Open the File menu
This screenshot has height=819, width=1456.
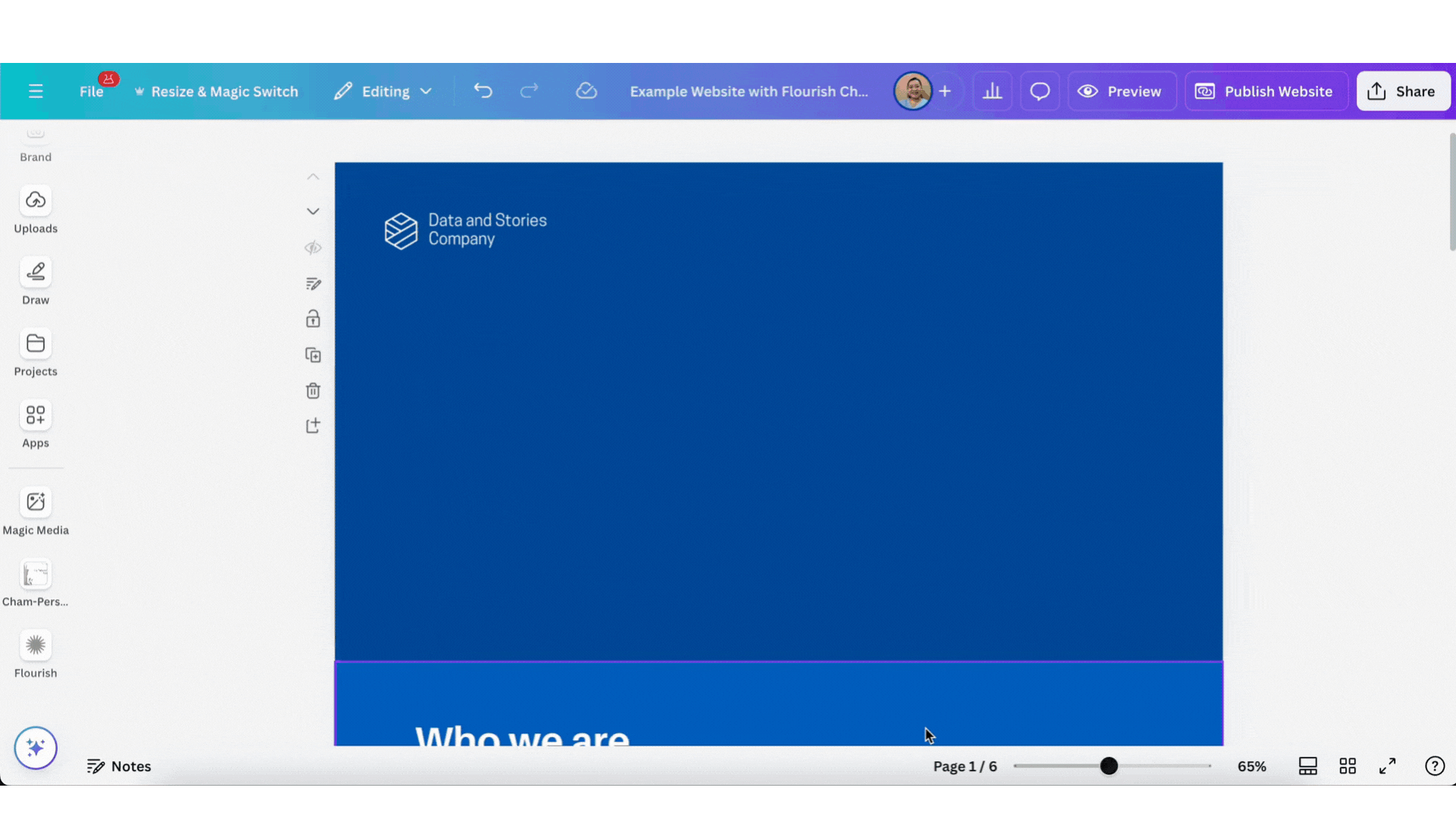click(92, 91)
